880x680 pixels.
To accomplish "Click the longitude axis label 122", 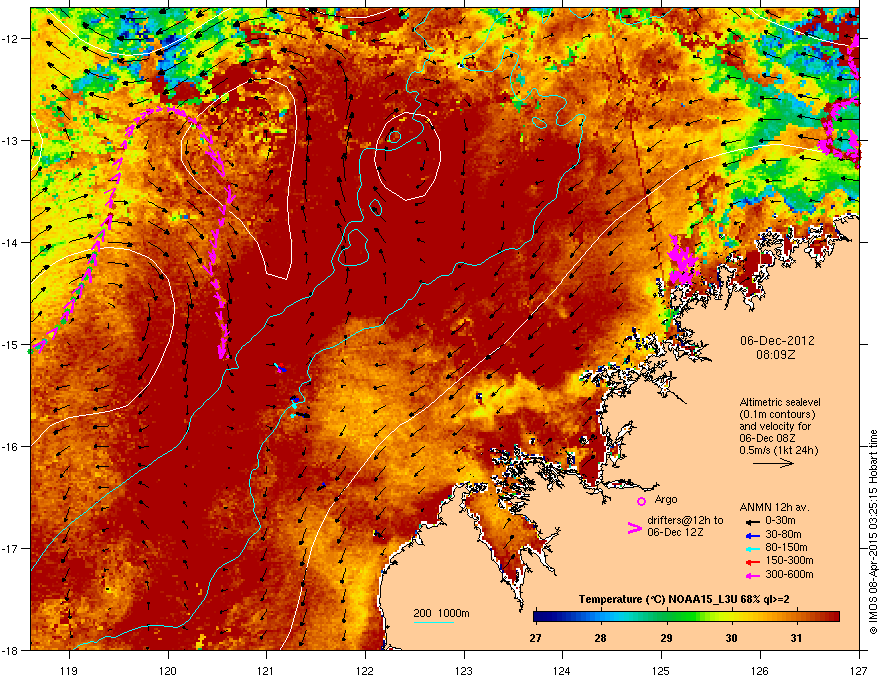I will point(365,671).
